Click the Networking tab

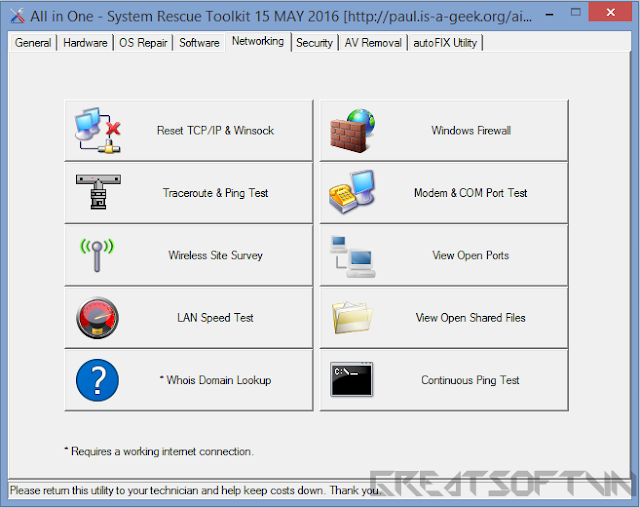(258, 41)
